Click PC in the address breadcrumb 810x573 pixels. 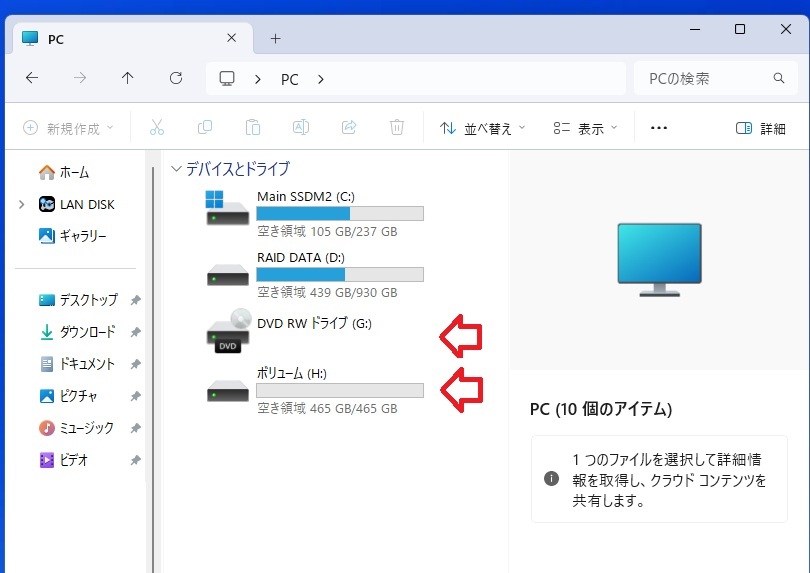[x=290, y=79]
